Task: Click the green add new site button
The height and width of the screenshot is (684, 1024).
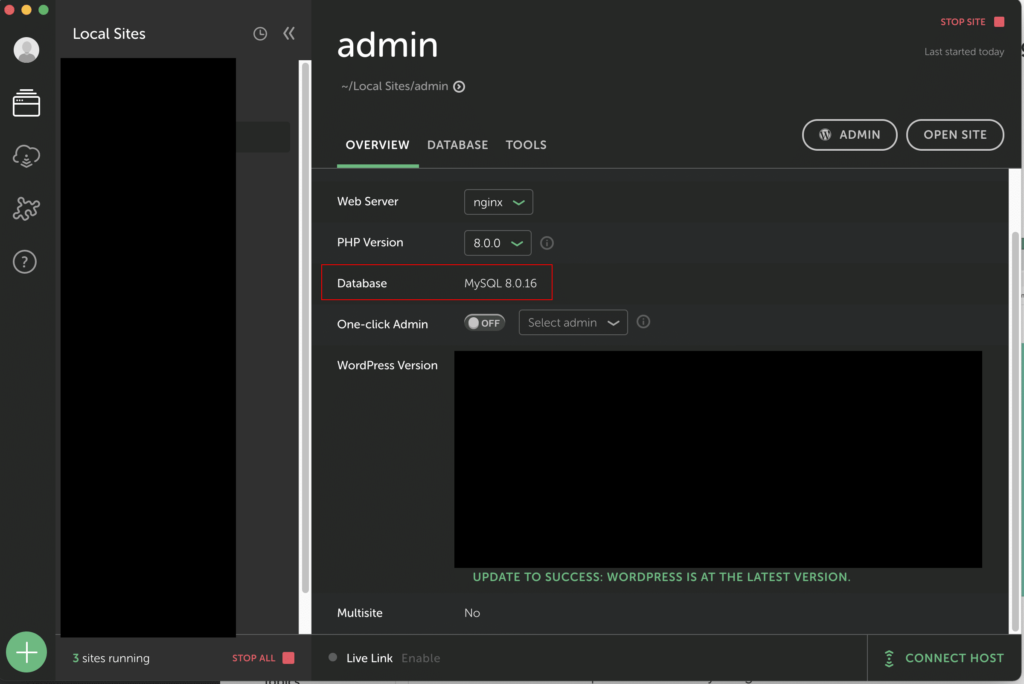Action: [x=26, y=653]
